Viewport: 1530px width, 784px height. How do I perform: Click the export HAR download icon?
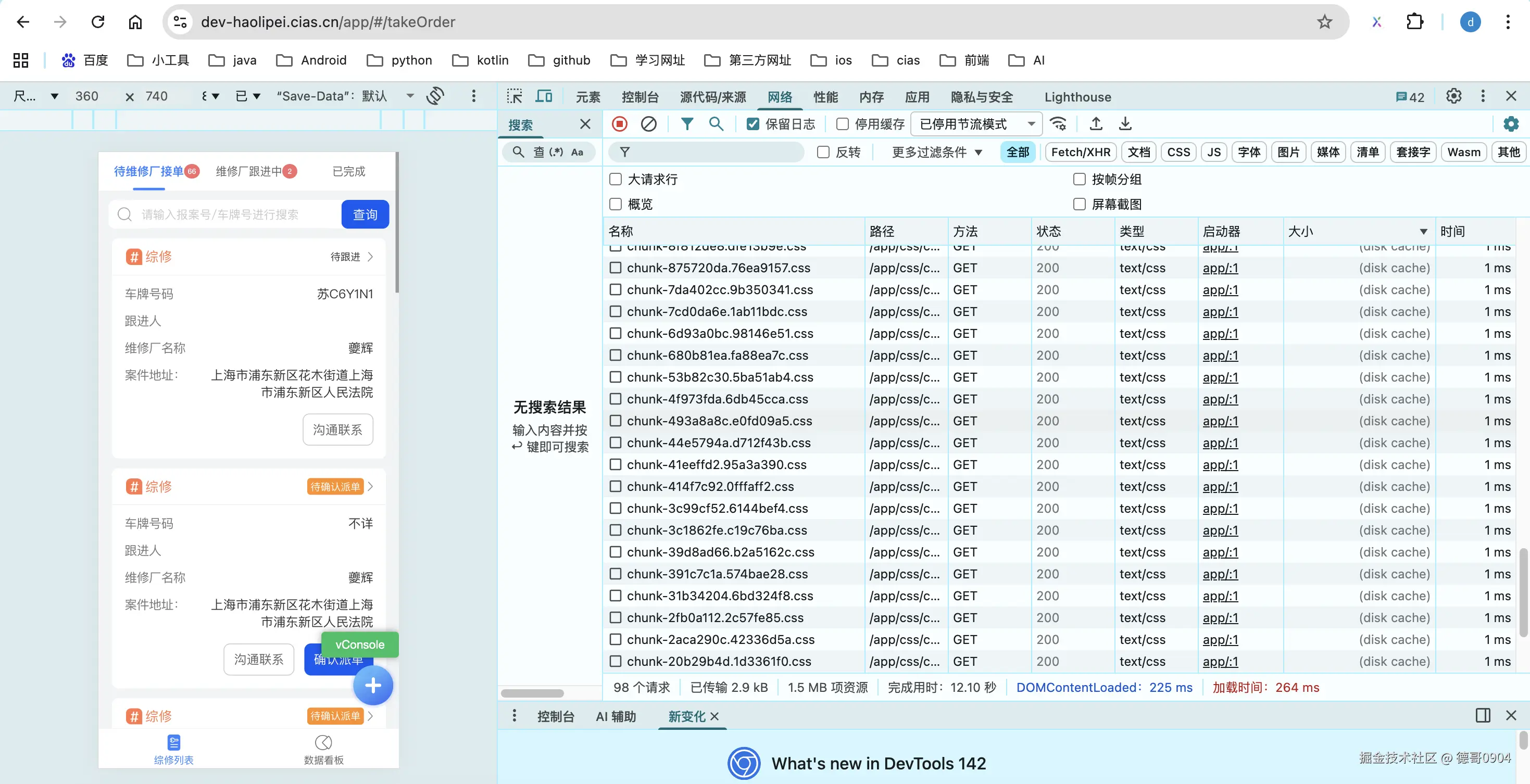pyautogui.click(x=1125, y=123)
